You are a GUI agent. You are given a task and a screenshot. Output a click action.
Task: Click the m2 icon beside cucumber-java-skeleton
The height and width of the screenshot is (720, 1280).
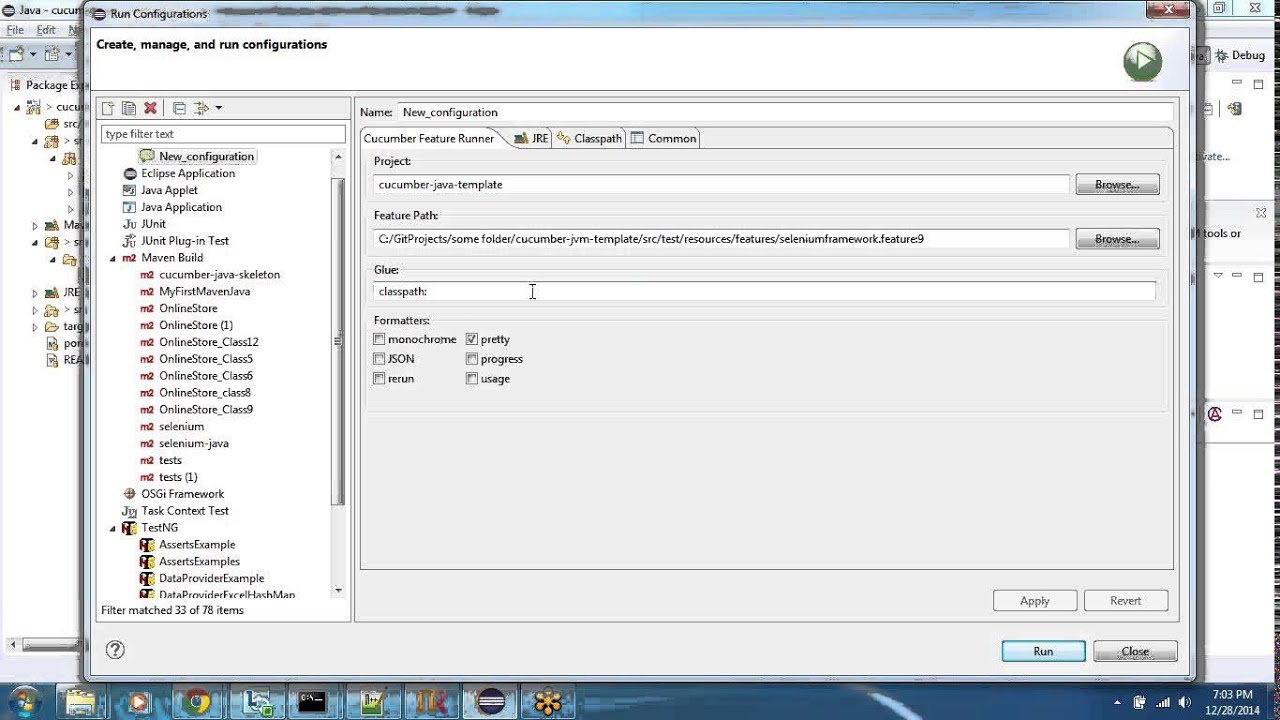(147, 275)
